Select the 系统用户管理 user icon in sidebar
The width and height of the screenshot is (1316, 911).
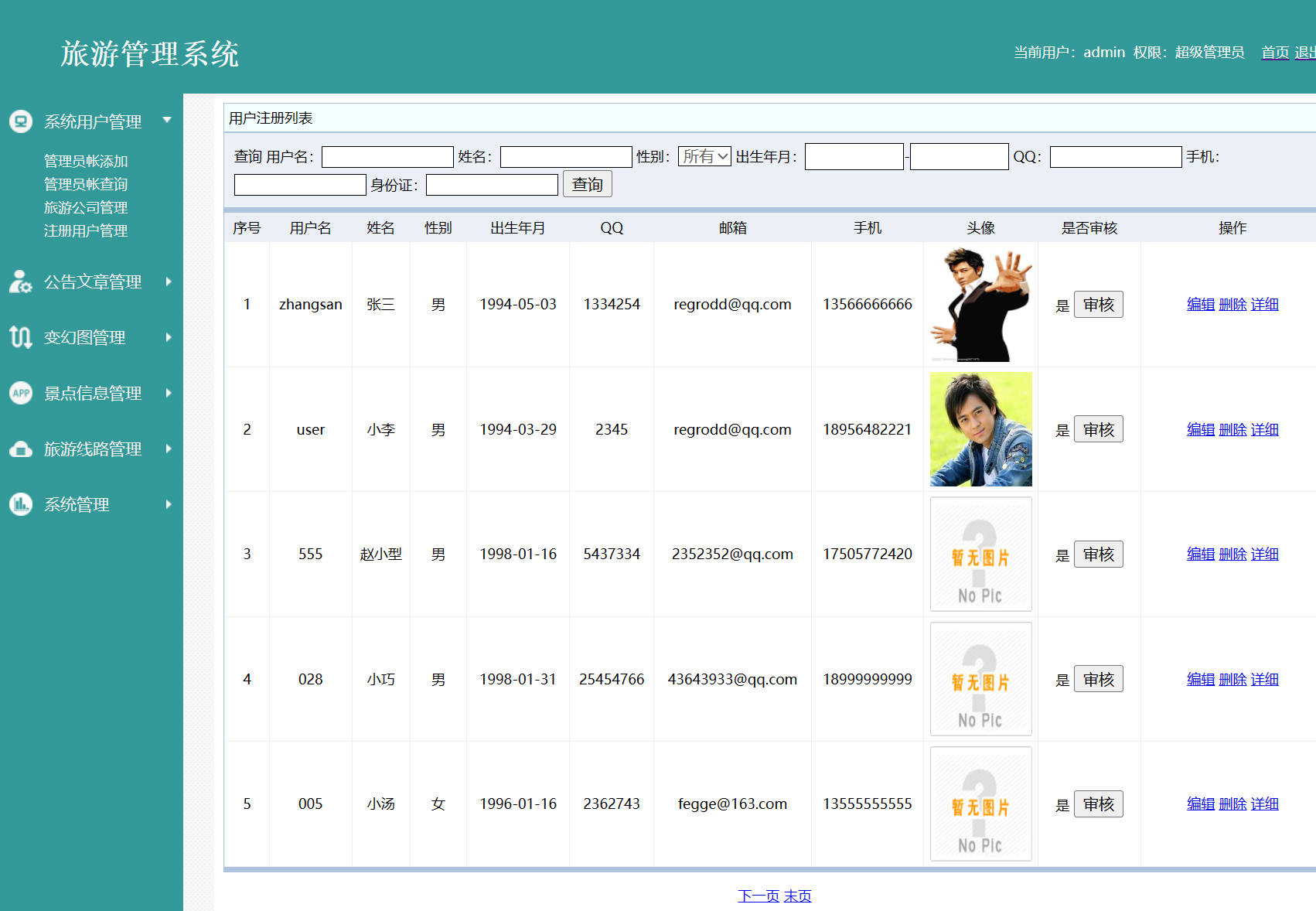[x=20, y=121]
